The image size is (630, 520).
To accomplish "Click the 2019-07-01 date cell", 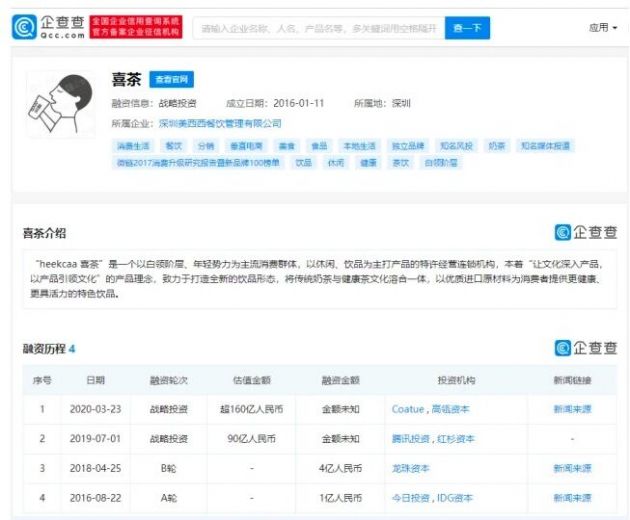I will tap(96, 439).
